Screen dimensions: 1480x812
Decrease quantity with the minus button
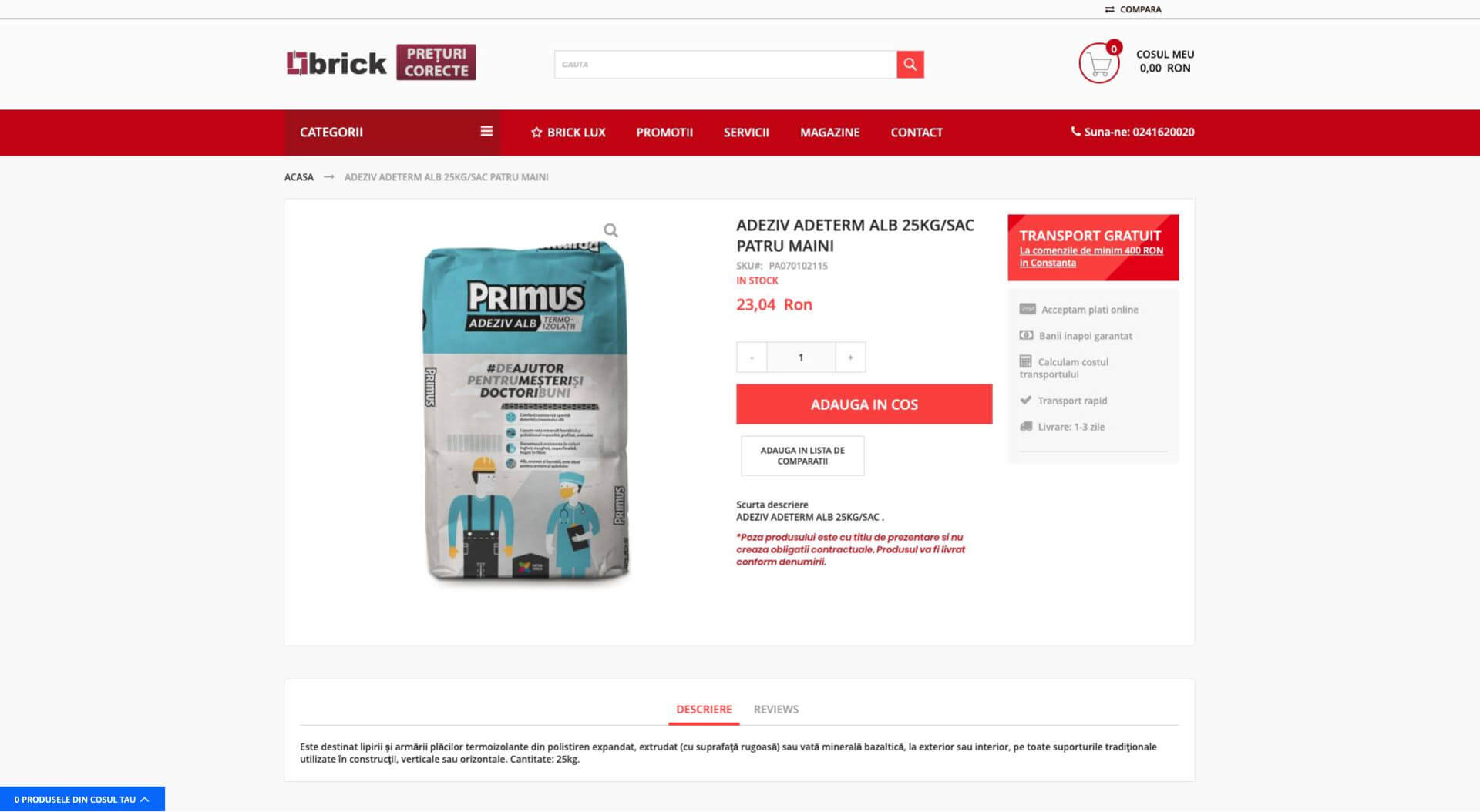[752, 357]
